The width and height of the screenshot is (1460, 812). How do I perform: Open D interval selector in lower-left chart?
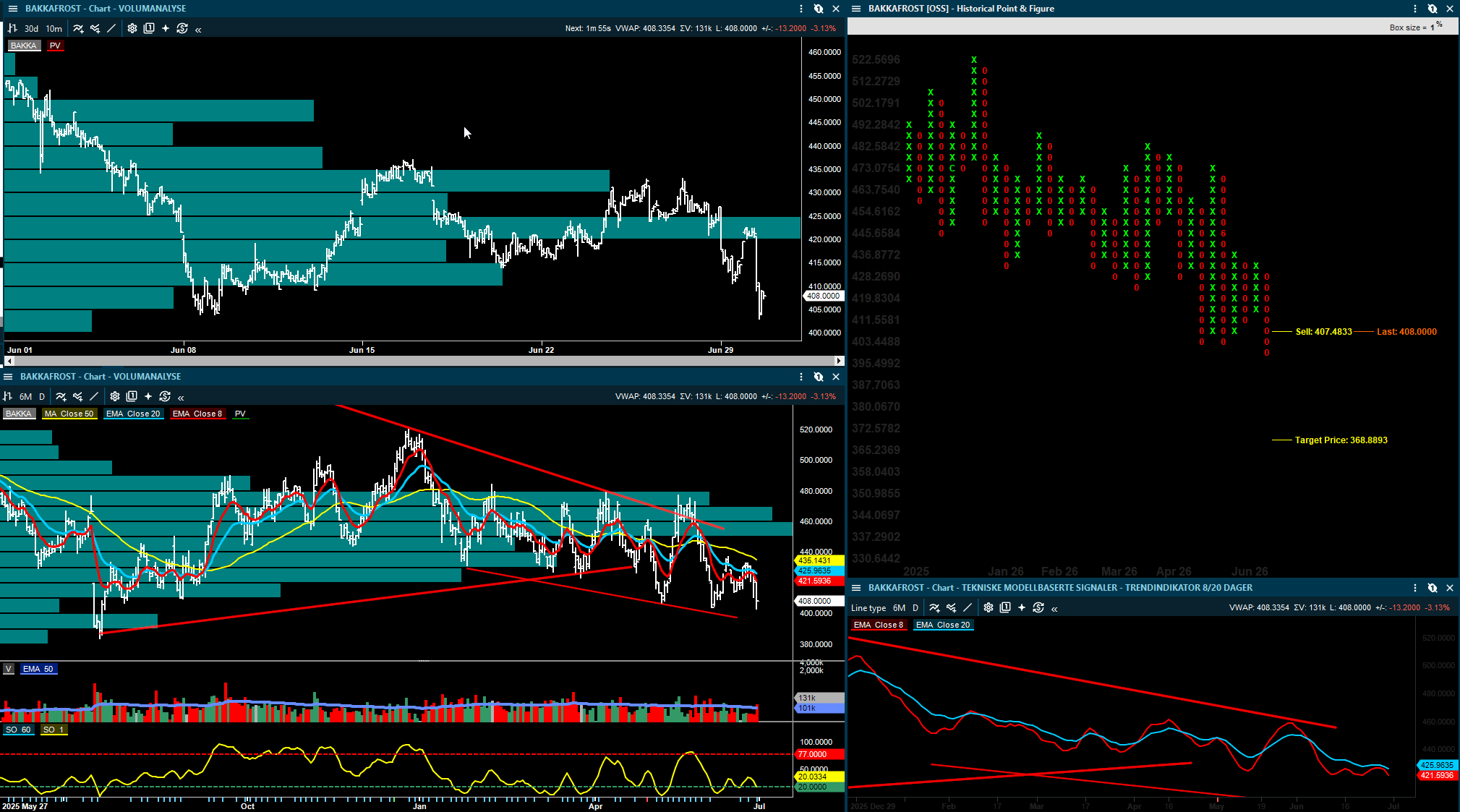(x=42, y=396)
